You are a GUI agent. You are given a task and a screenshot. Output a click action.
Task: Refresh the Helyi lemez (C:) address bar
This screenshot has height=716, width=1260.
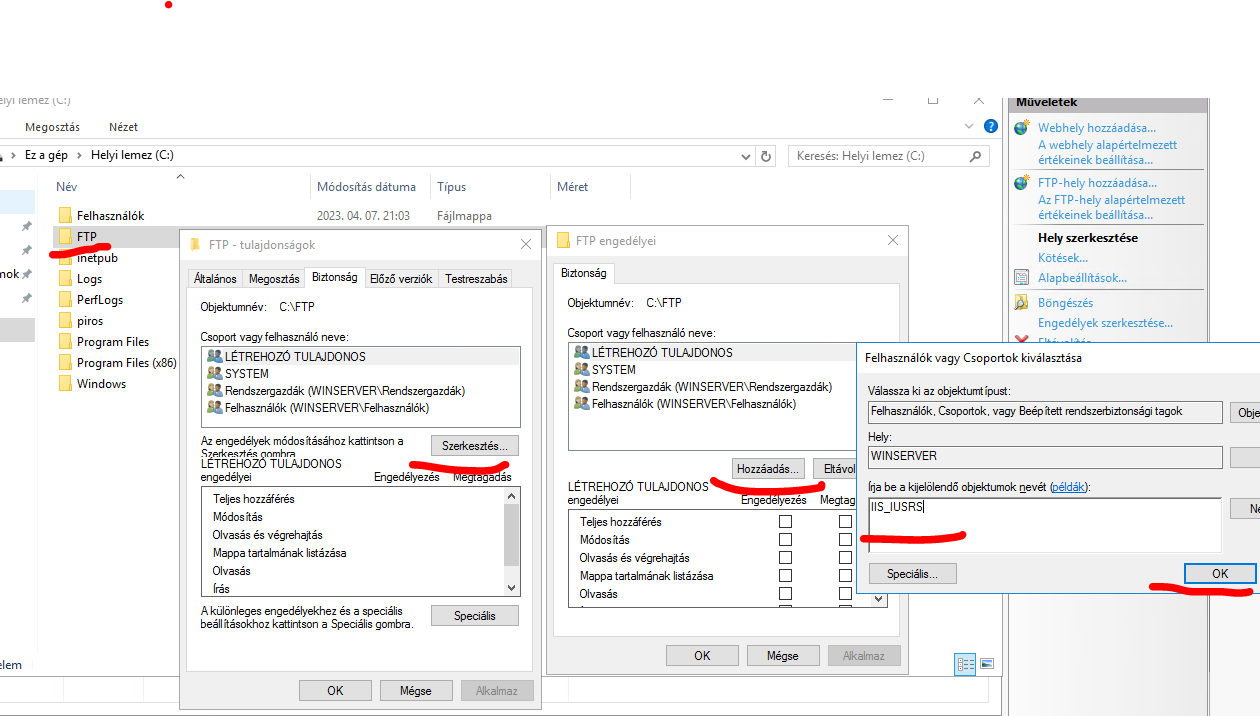pos(766,156)
